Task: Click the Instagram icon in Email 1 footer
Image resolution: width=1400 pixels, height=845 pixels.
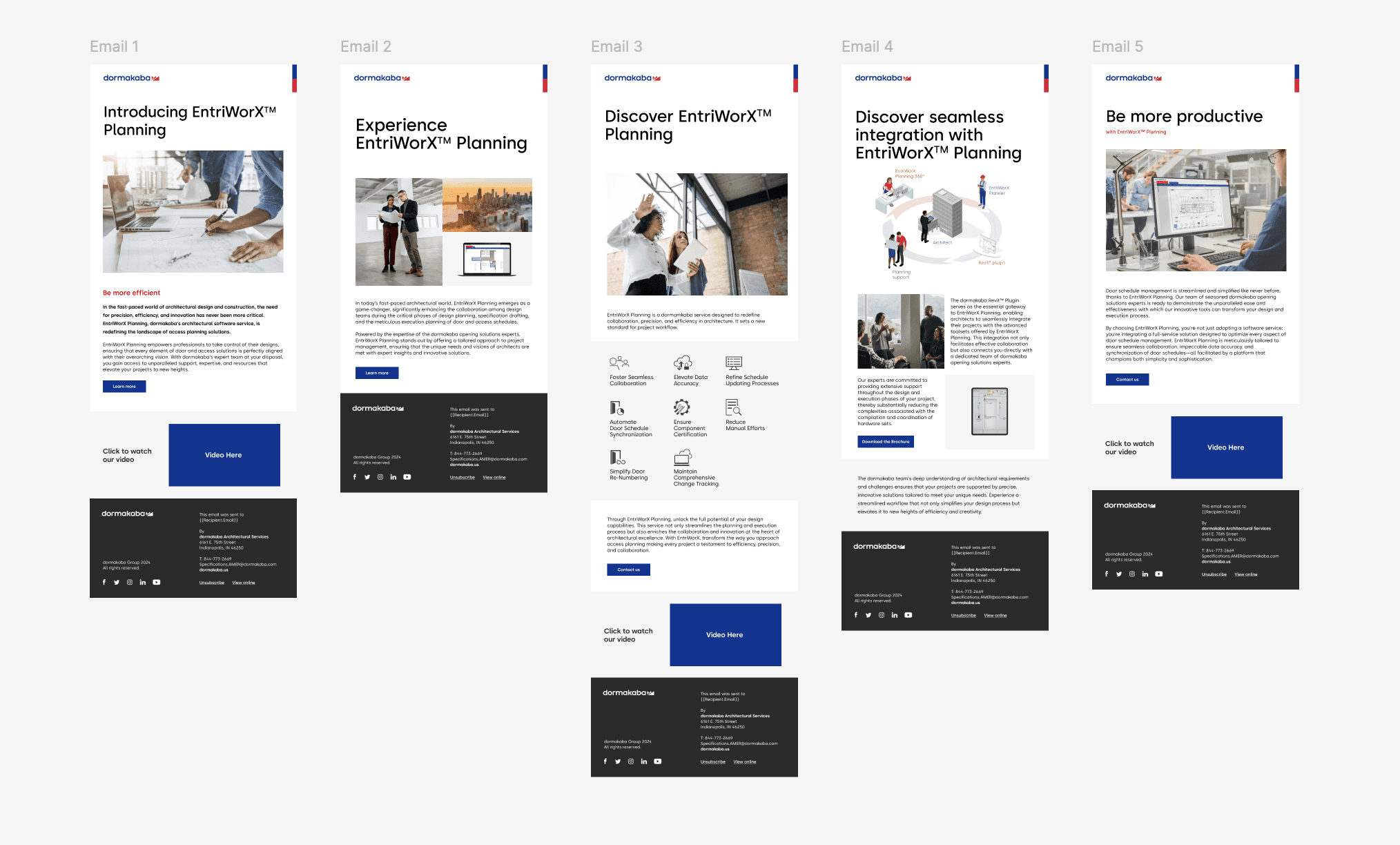Action: point(130,582)
